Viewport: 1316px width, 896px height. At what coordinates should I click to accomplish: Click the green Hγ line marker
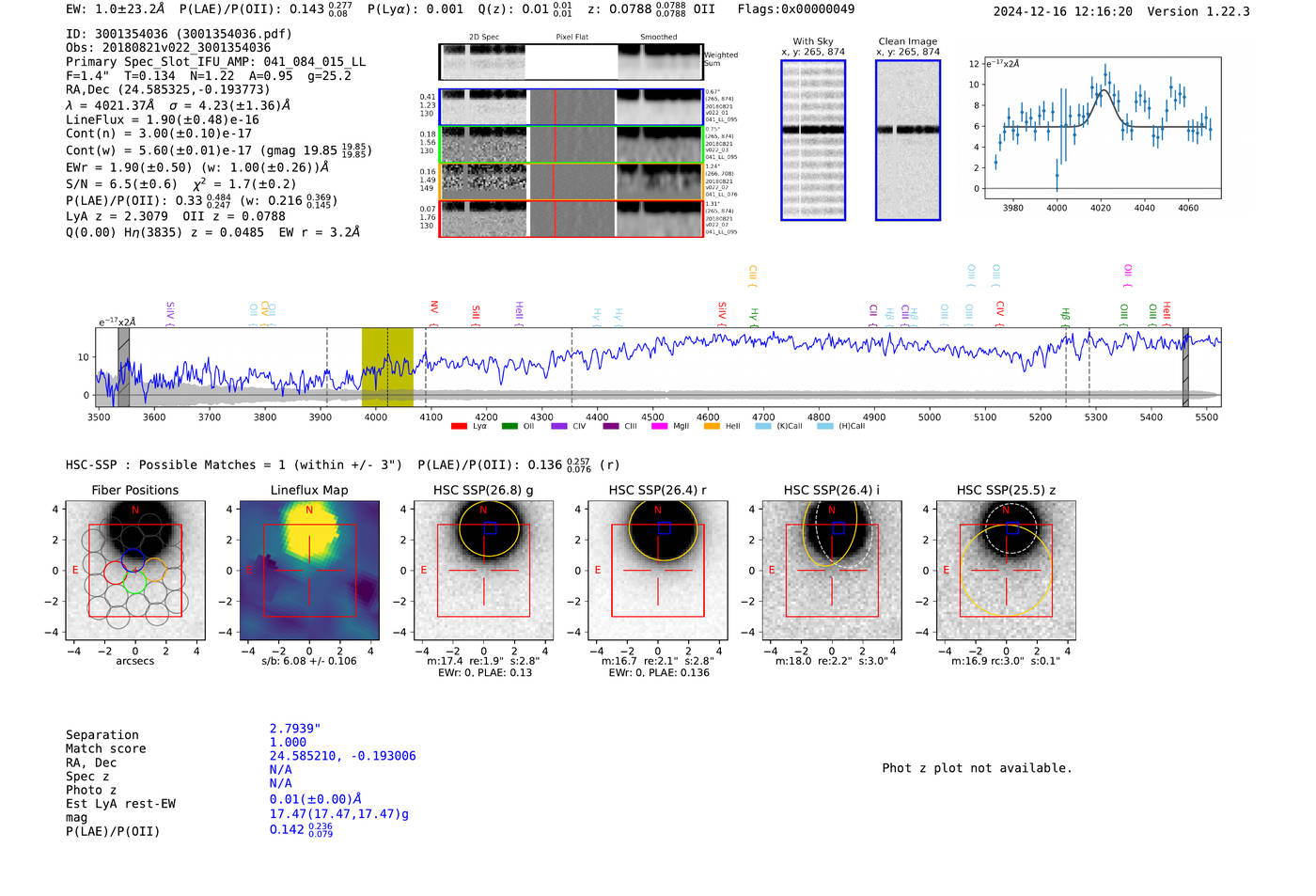(754, 316)
